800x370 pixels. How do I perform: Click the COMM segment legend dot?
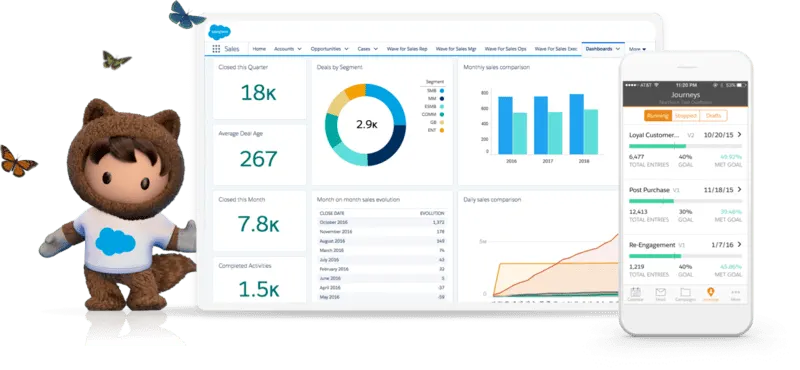tap(441, 114)
